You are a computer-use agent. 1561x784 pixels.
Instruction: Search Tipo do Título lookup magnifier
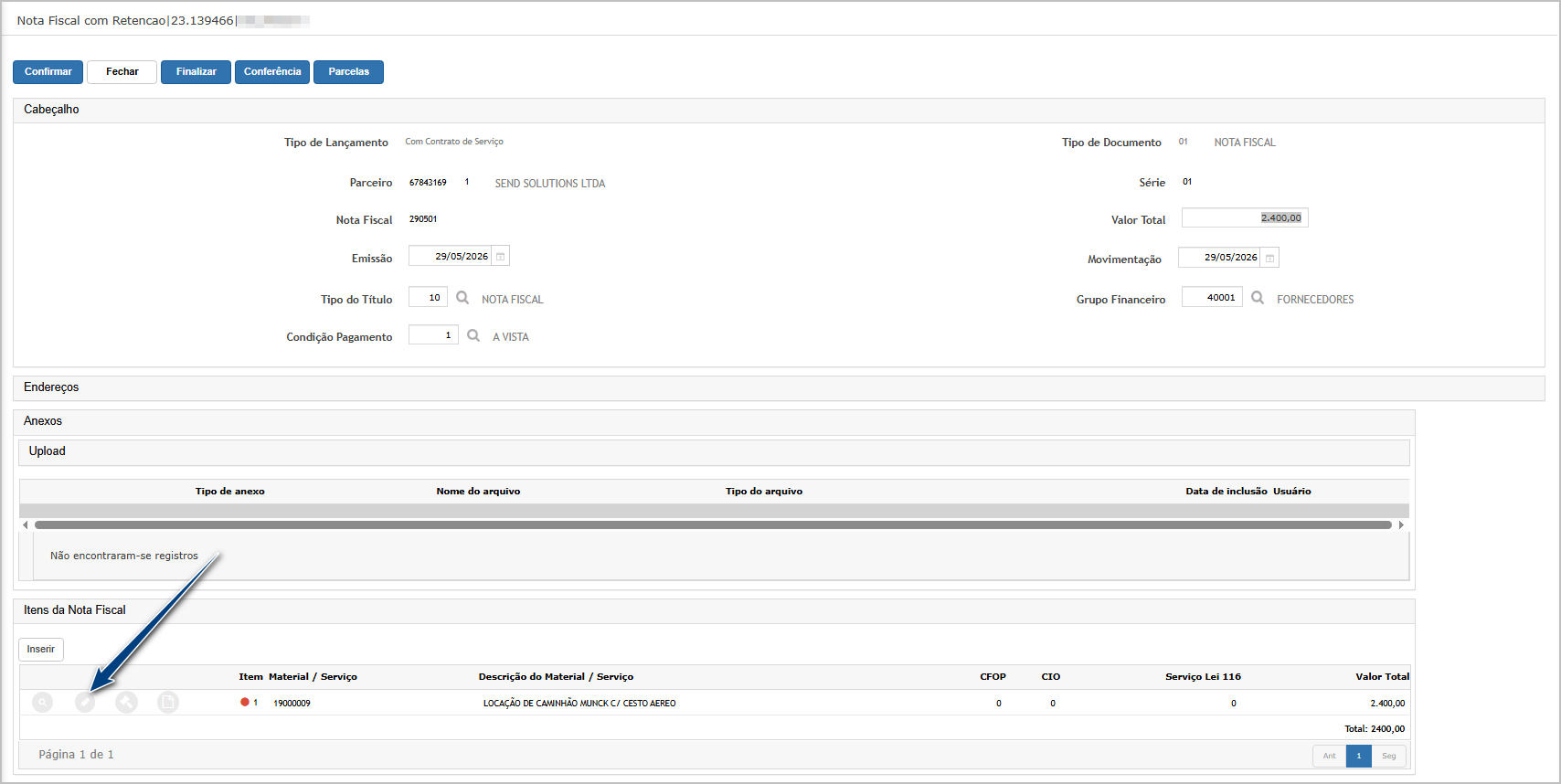[x=462, y=298]
